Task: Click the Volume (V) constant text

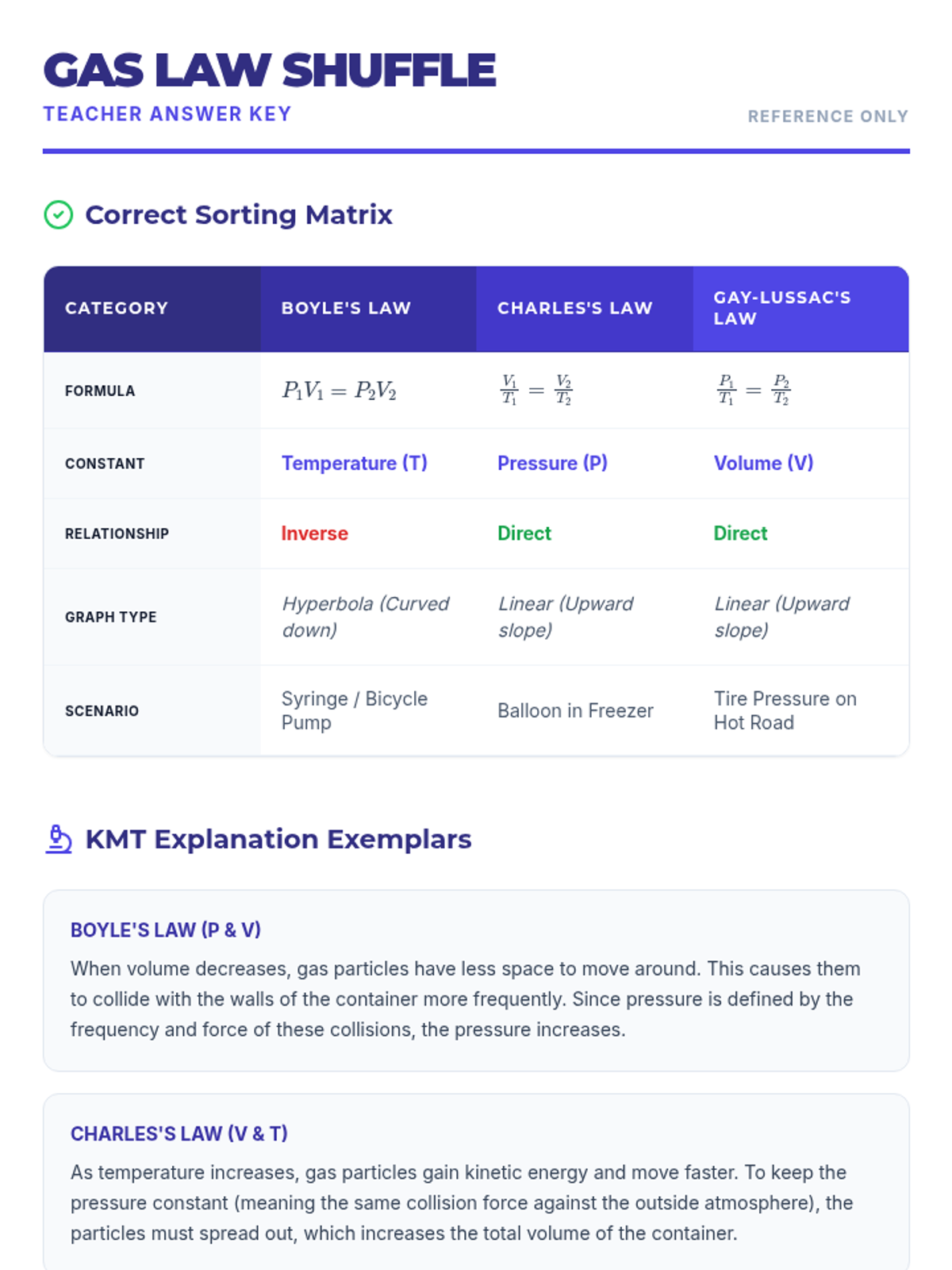Action: point(763,463)
